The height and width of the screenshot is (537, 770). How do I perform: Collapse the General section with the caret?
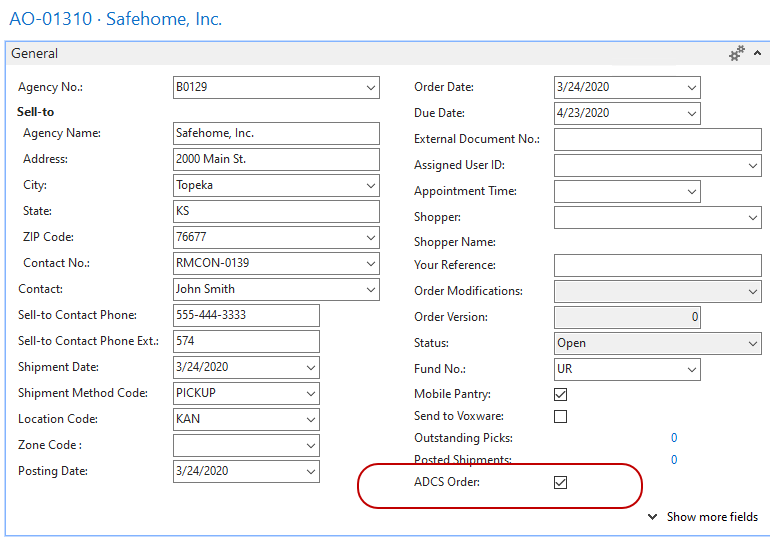click(757, 54)
